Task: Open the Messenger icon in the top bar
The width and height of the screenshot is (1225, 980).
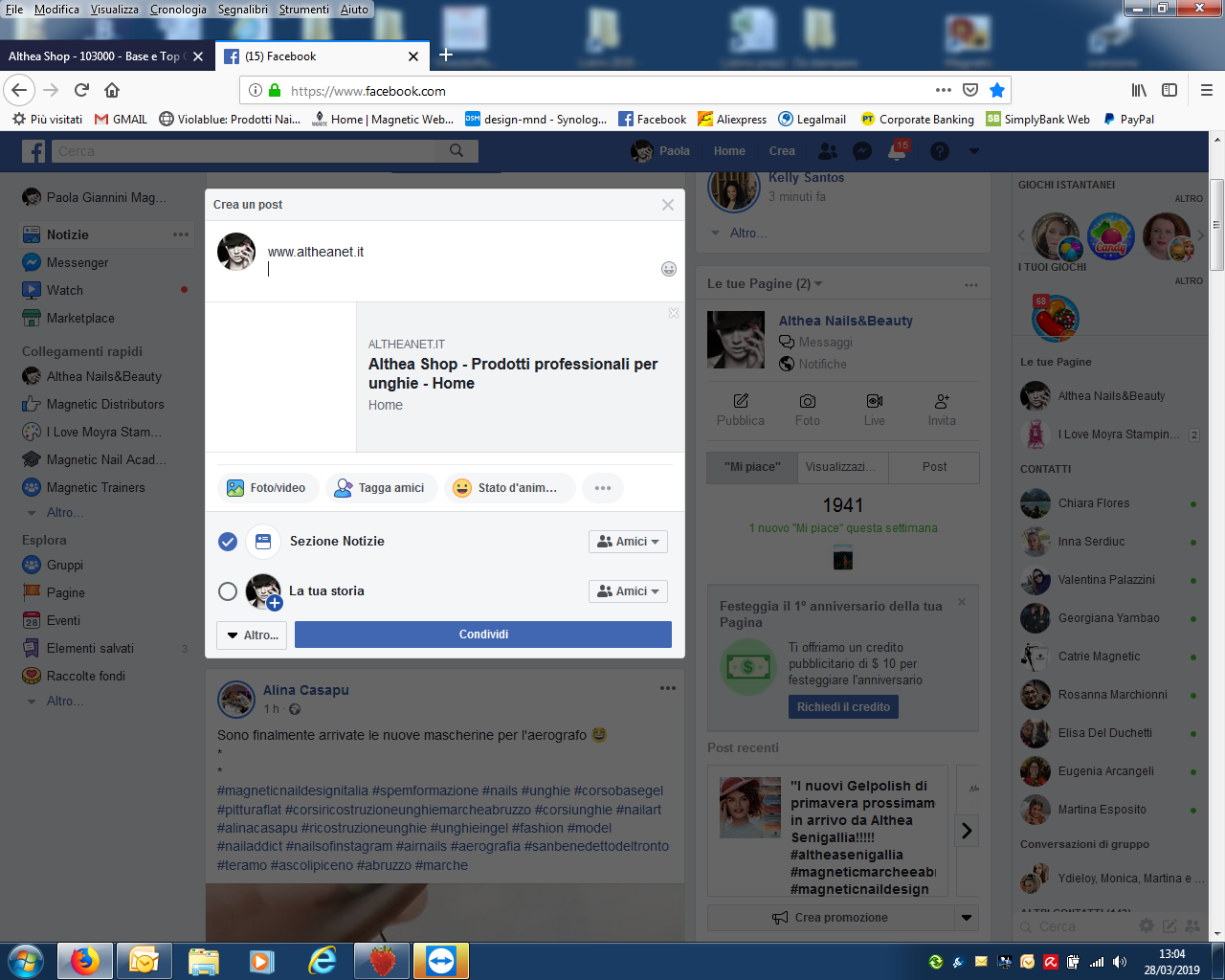Action: pos(861,151)
